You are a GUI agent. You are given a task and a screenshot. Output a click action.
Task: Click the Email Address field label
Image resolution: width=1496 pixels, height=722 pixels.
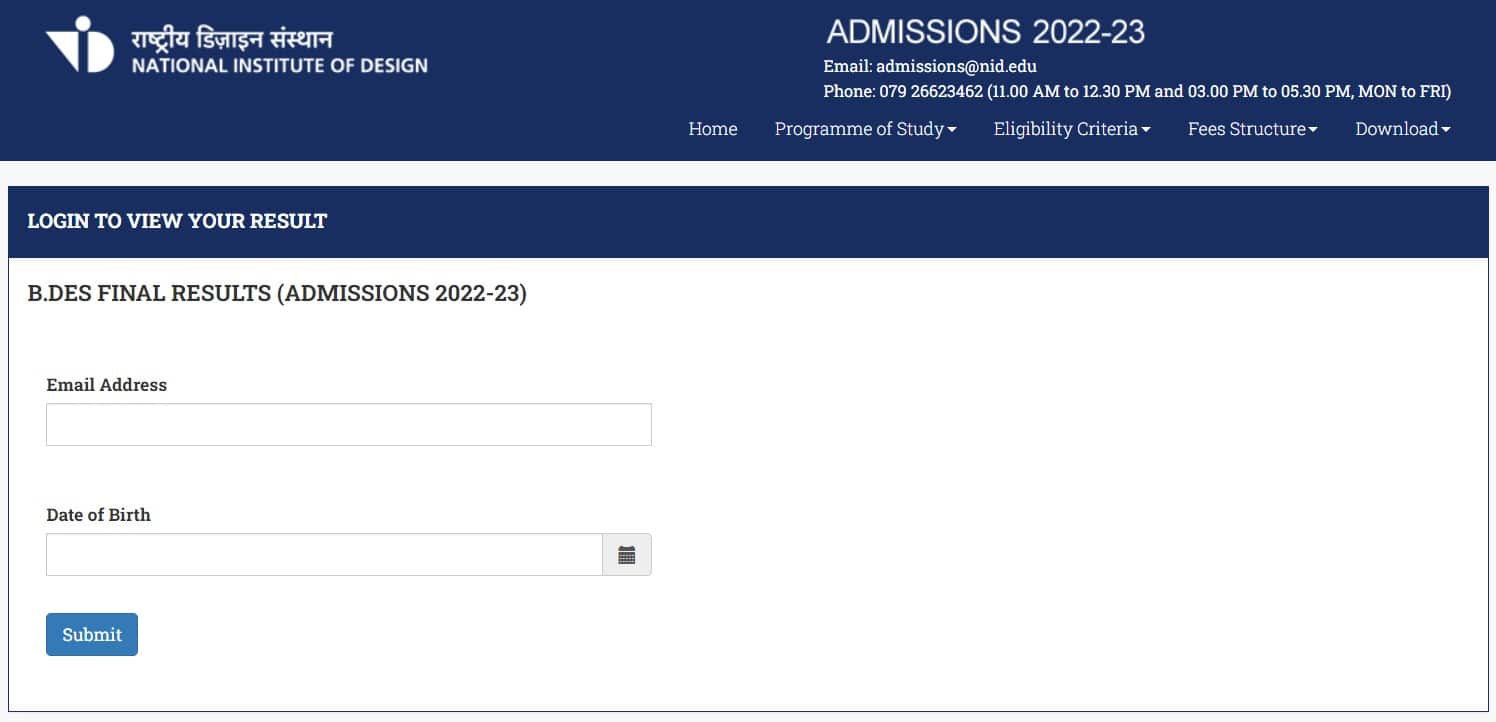coord(107,384)
